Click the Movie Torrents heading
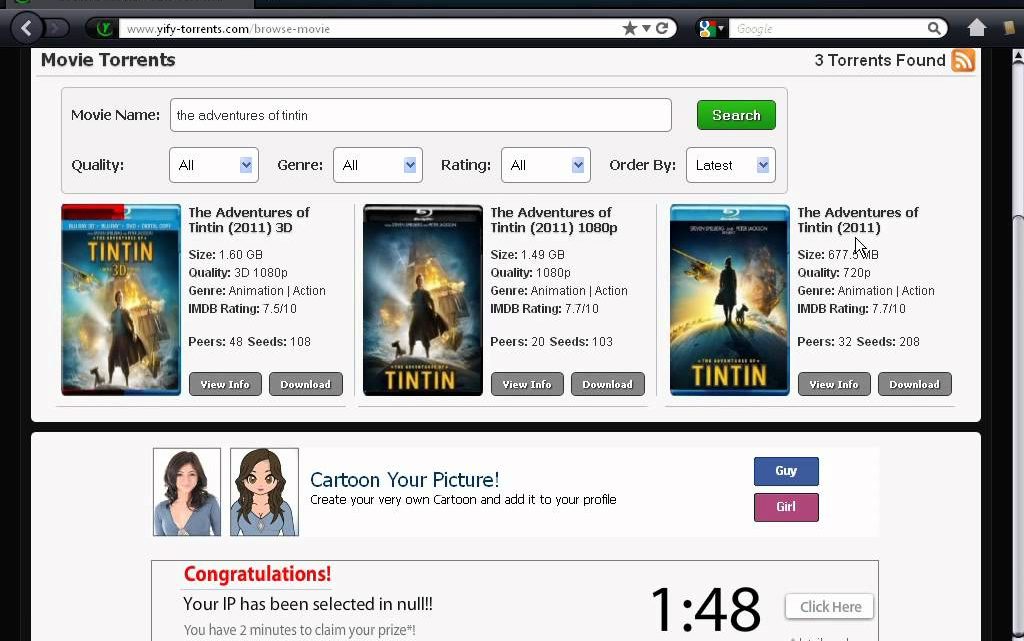Viewport: 1024px width, 641px height. click(x=108, y=60)
